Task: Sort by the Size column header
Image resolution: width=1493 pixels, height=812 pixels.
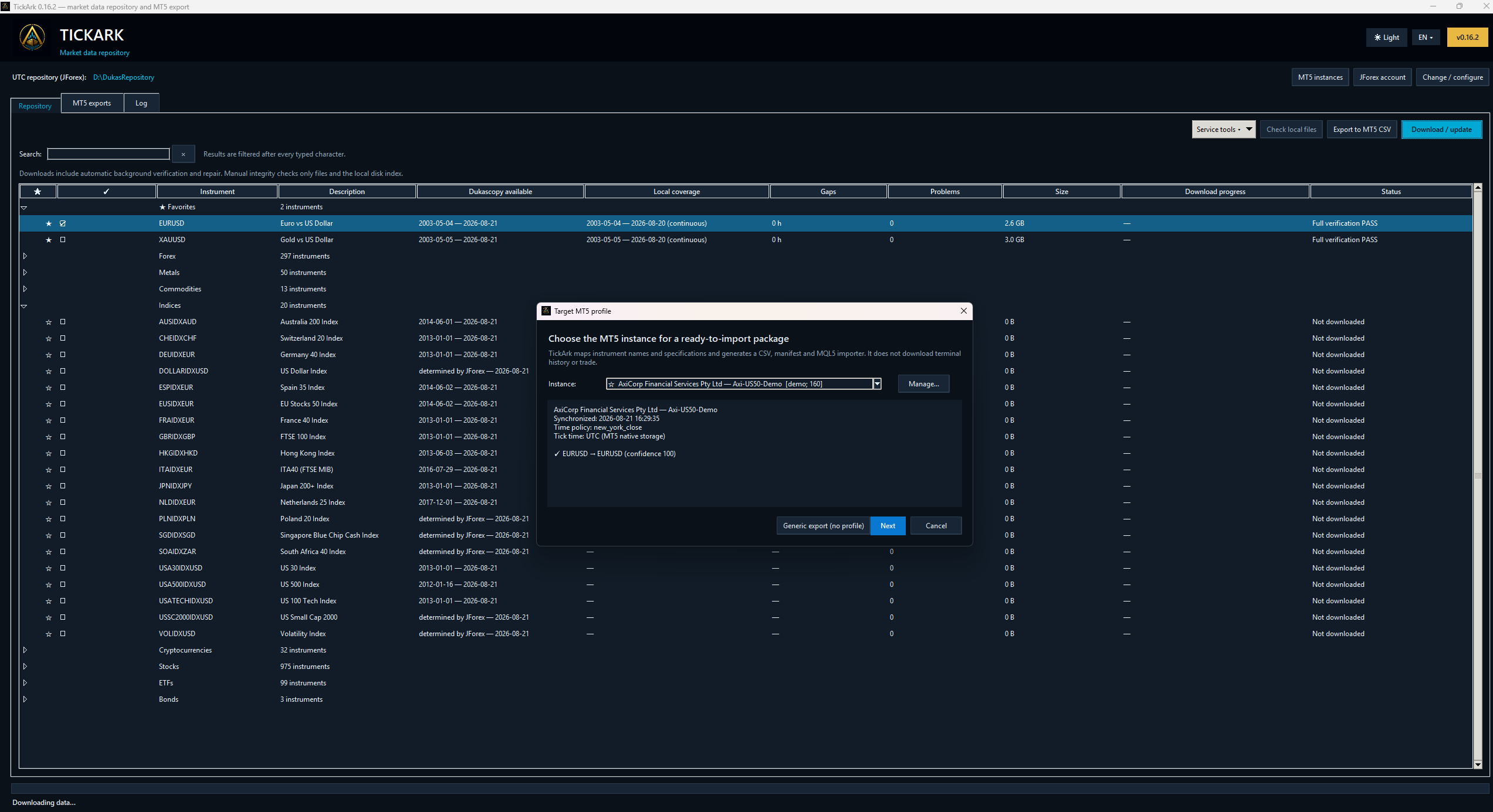Action: [1061, 192]
